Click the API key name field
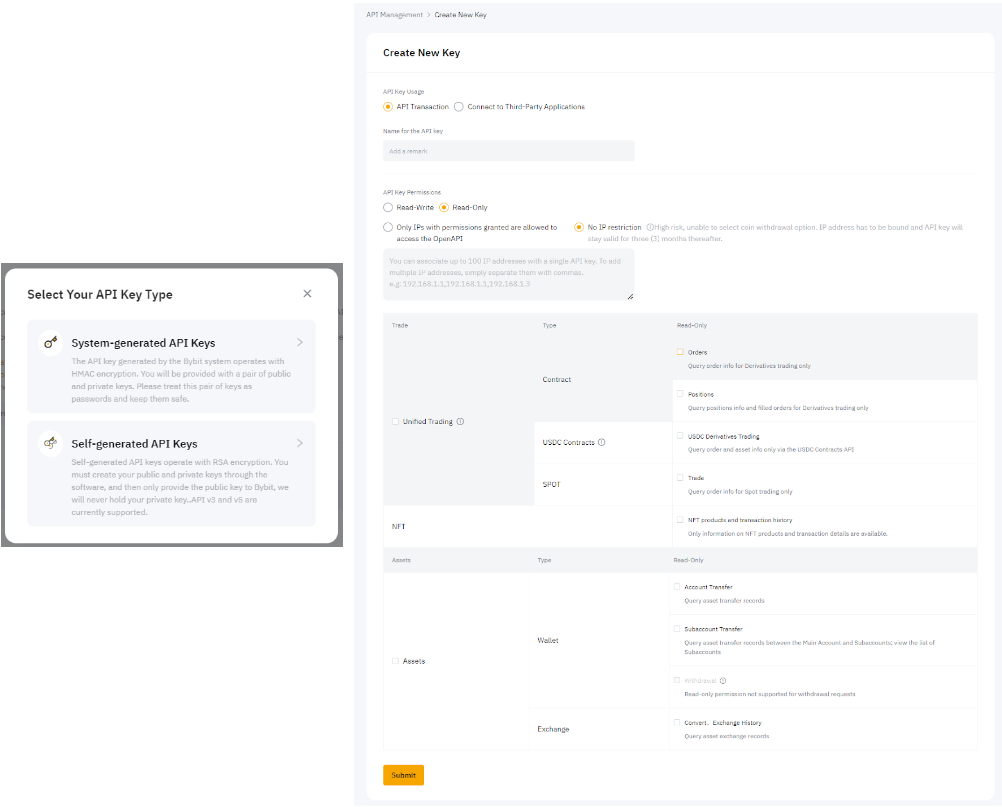Screen dimensions: 1002x807 pos(508,151)
